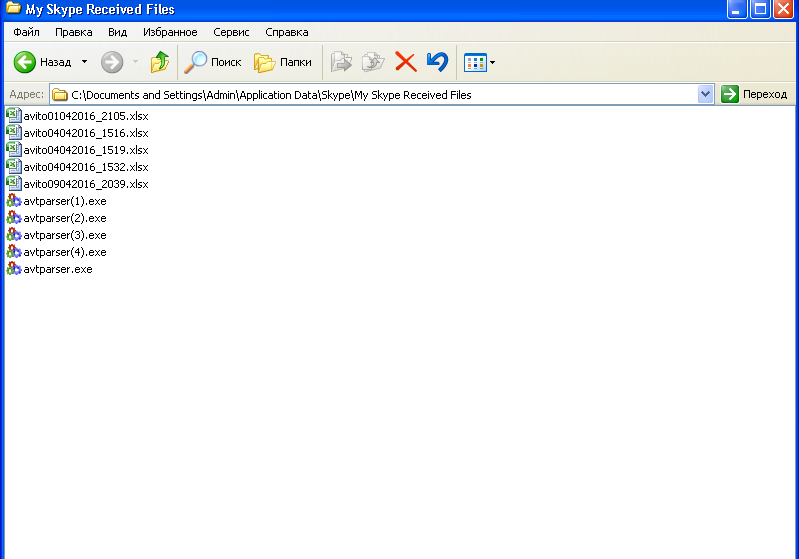Expand the address bar dropdown
The height and width of the screenshot is (559, 799).
pos(705,94)
